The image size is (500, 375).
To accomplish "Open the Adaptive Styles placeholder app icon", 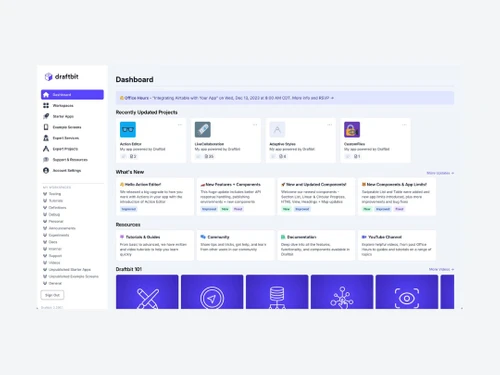I will tap(277, 130).
